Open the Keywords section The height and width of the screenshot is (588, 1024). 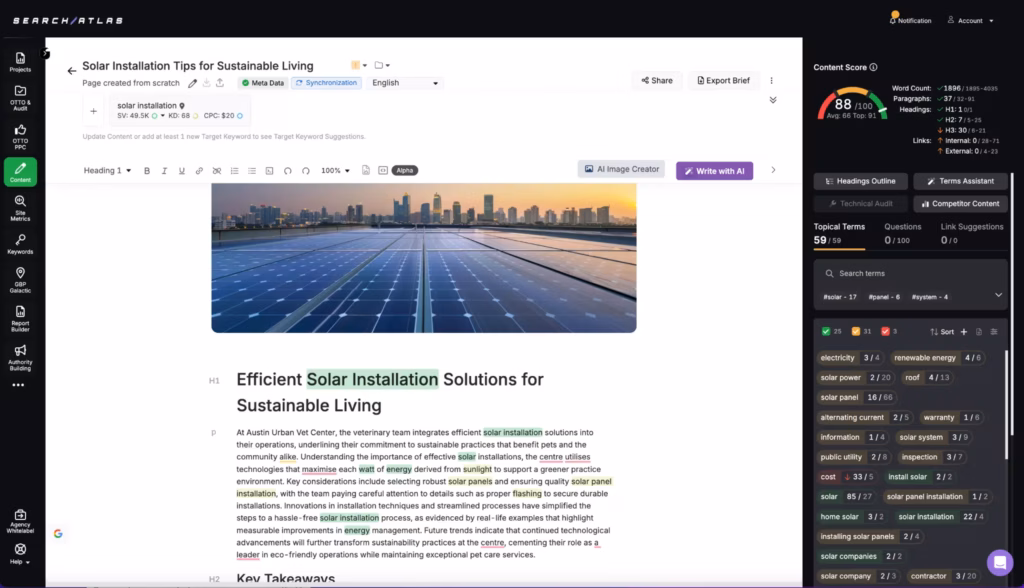click(20, 243)
